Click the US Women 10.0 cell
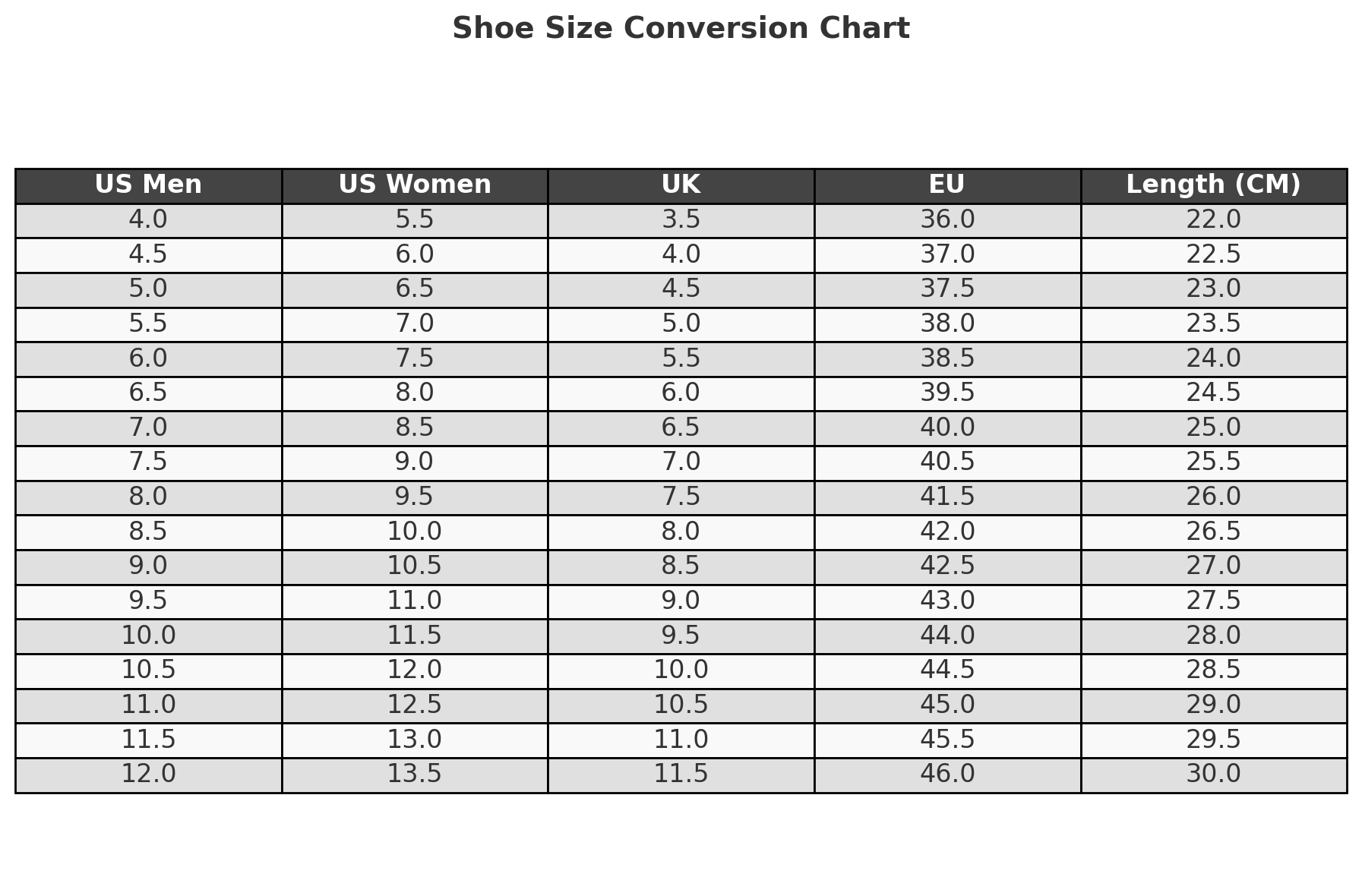 click(415, 532)
